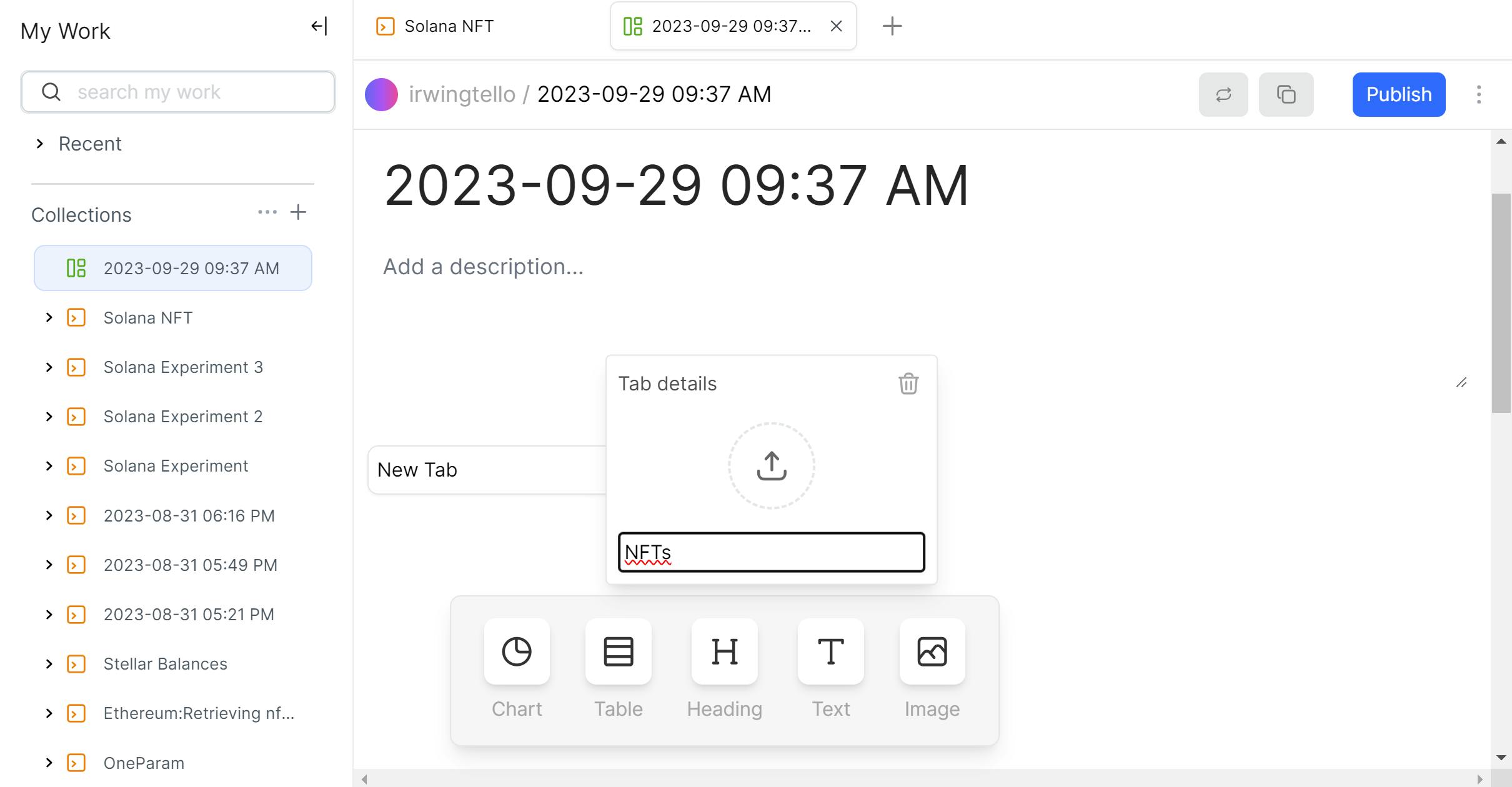
Task: Click the Publish button to publish document
Action: tap(1399, 93)
